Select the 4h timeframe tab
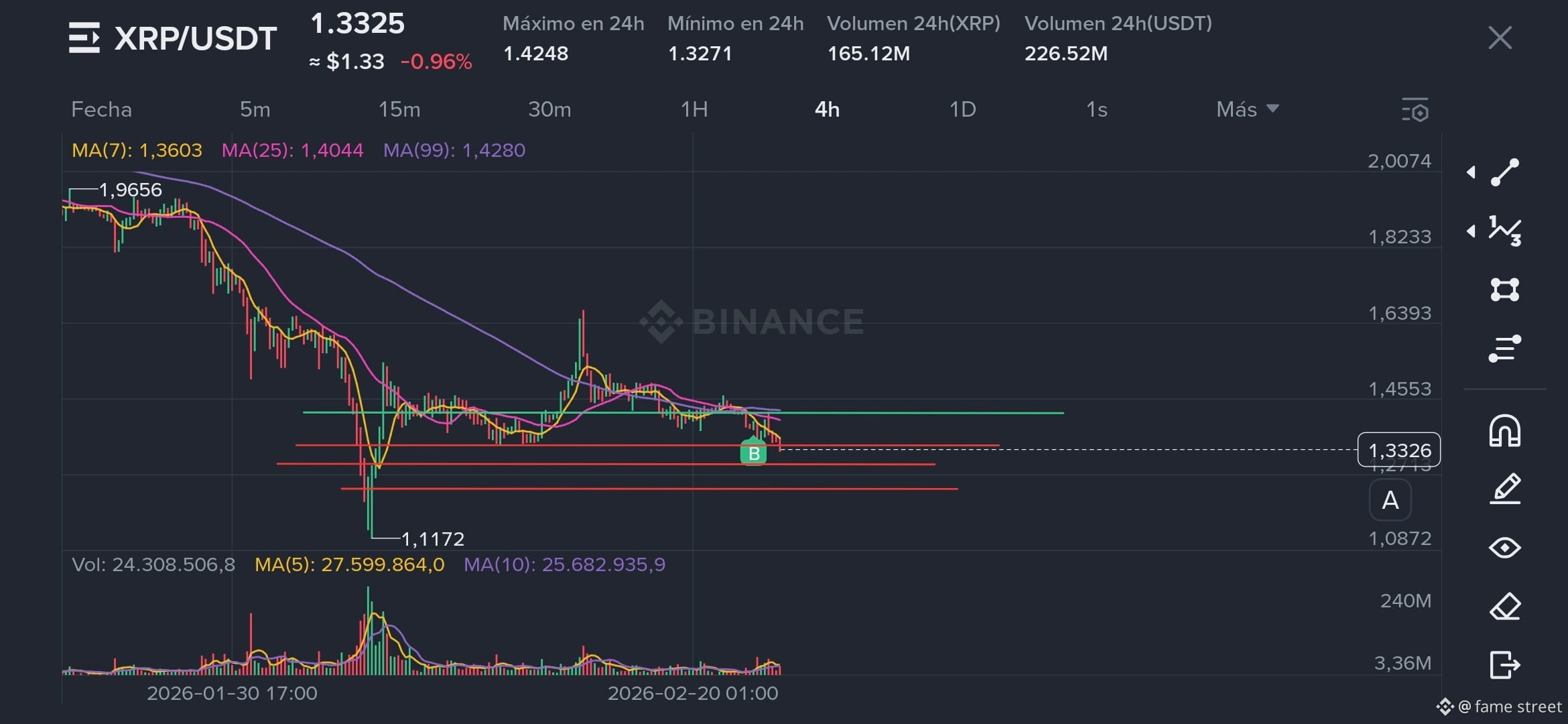1568x724 pixels. coord(827,109)
